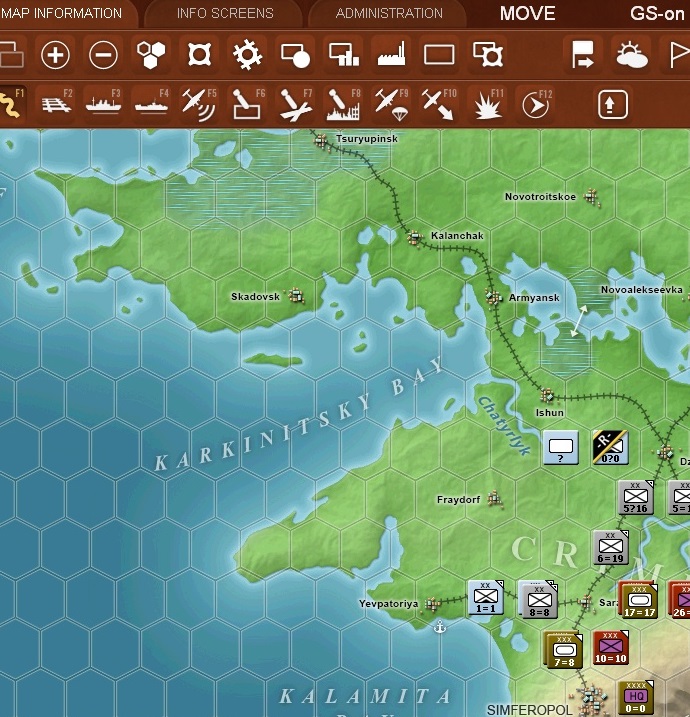Select F4 amphibious ship mode
The width and height of the screenshot is (690, 717).
tap(152, 104)
